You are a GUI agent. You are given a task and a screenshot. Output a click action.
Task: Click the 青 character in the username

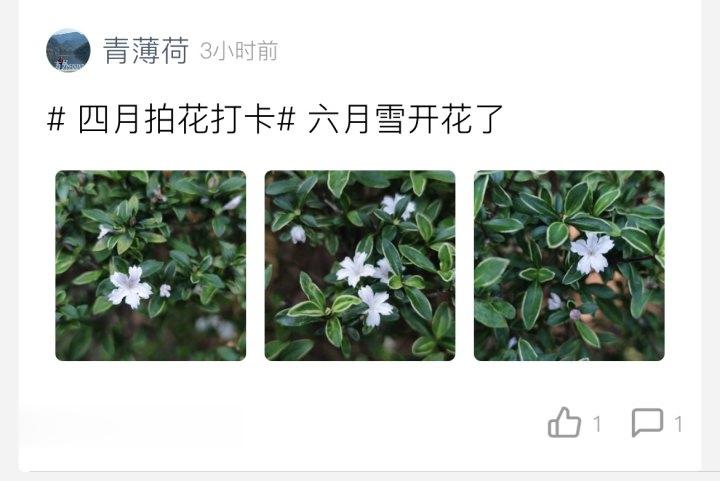coord(115,50)
